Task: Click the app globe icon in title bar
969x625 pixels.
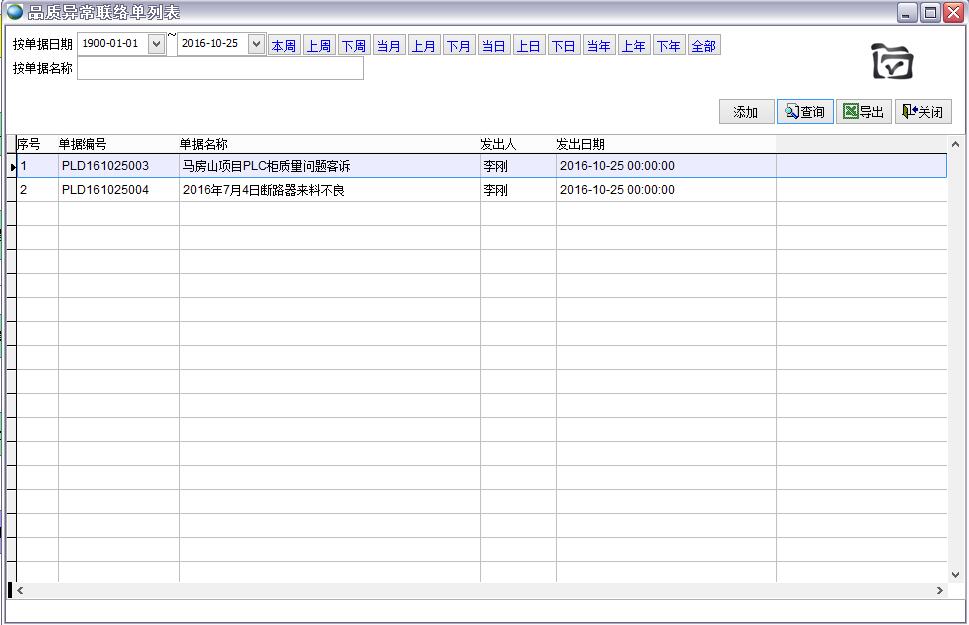Action: 15,12
